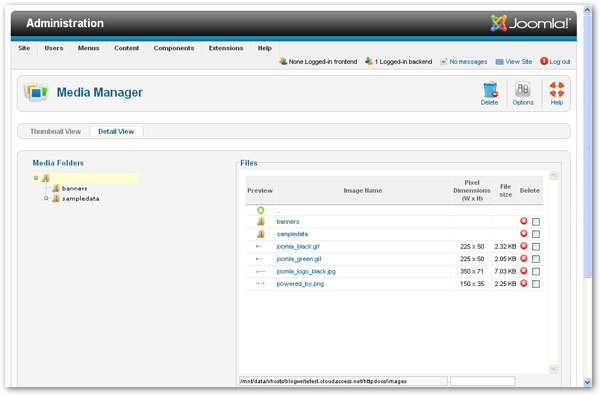Open the Help menu in menu bar

click(264, 48)
